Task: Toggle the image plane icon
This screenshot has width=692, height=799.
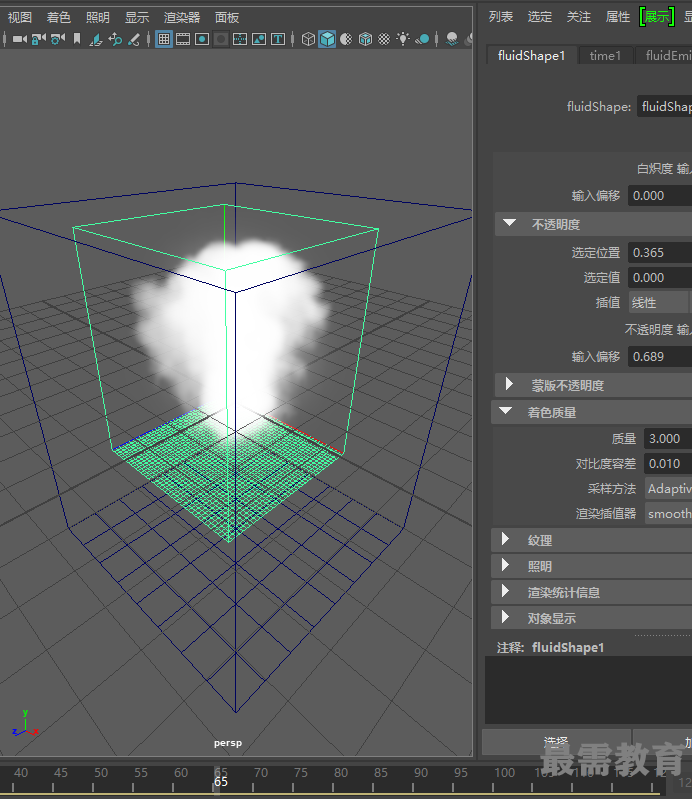Action: (x=96, y=39)
